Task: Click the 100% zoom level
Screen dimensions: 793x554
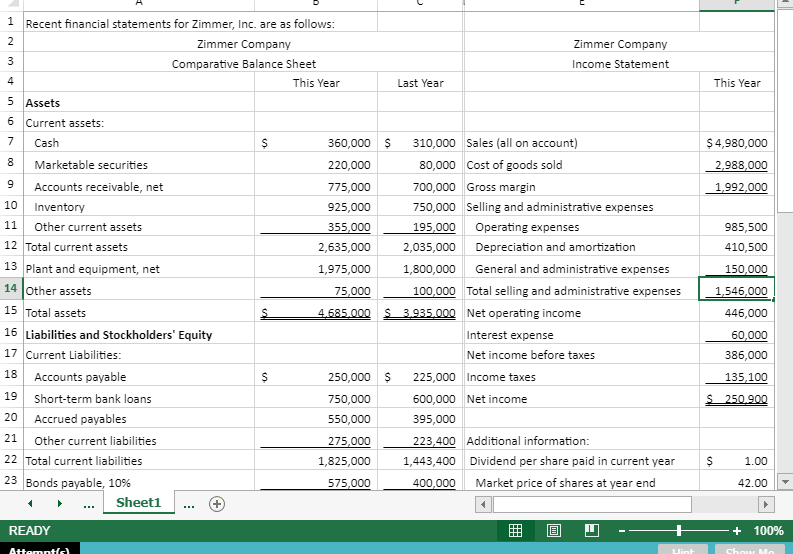Action: click(x=768, y=531)
